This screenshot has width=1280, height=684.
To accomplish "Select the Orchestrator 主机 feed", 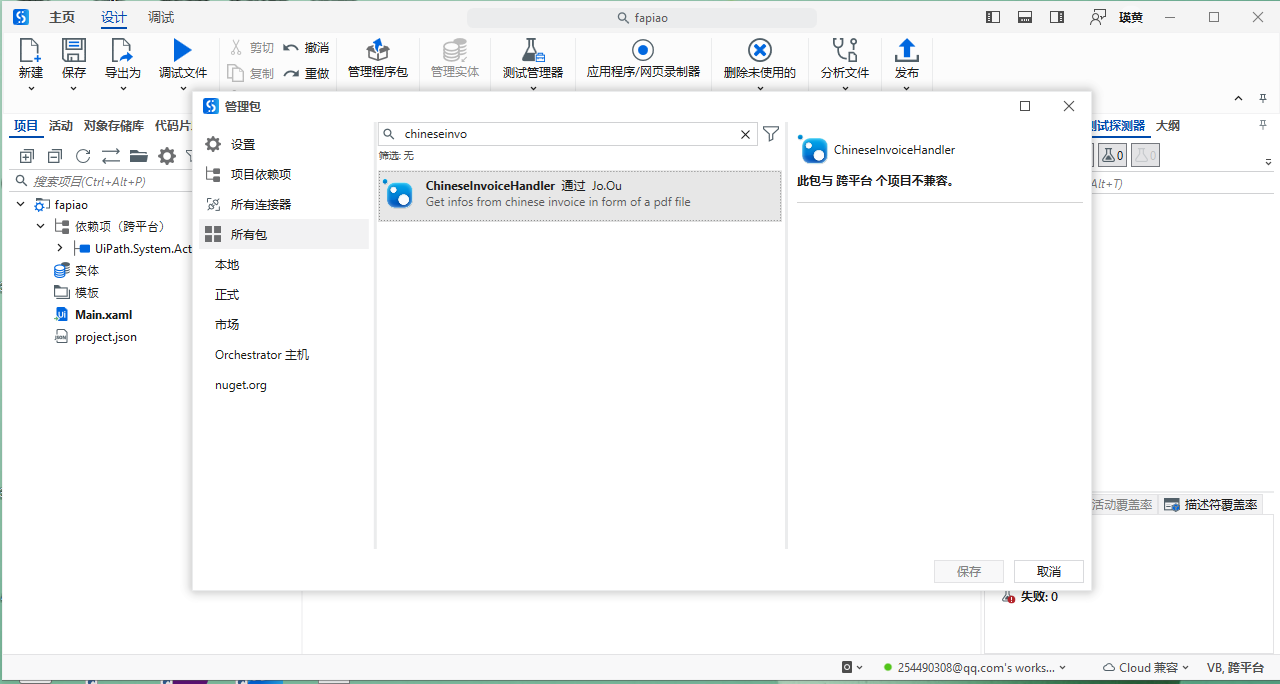I will [262, 355].
